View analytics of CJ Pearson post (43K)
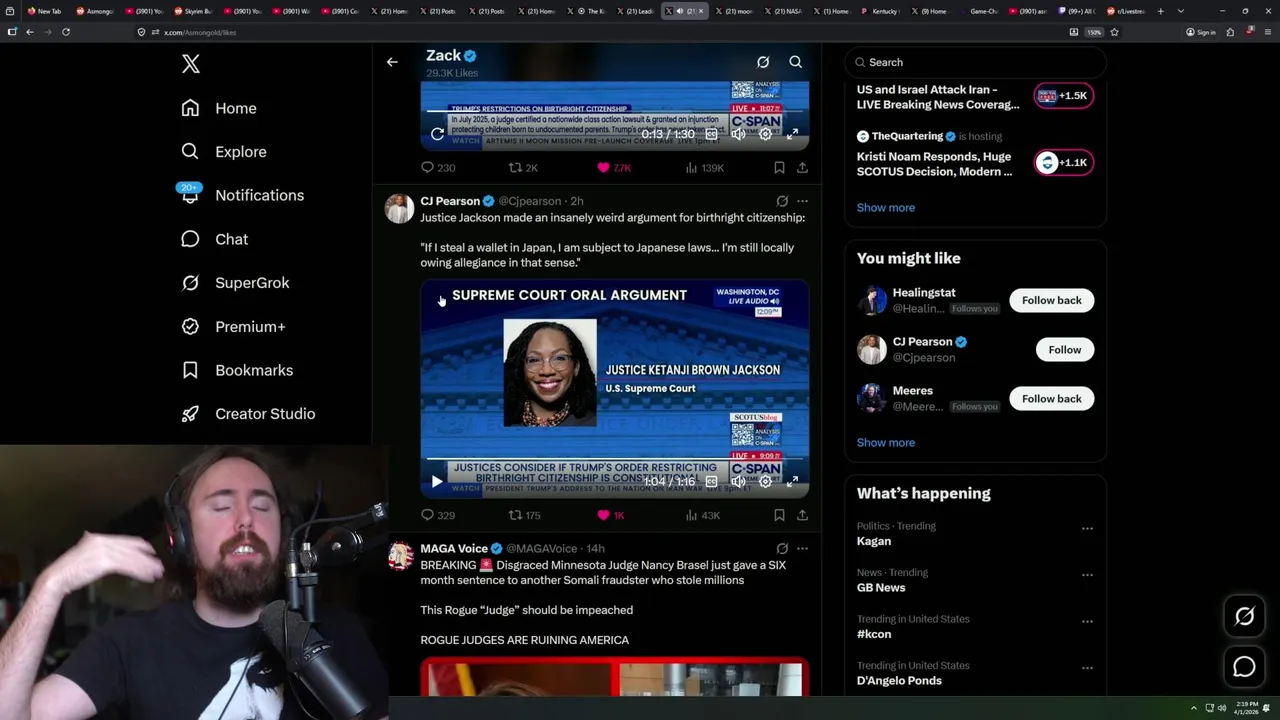 (x=702, y=515)
